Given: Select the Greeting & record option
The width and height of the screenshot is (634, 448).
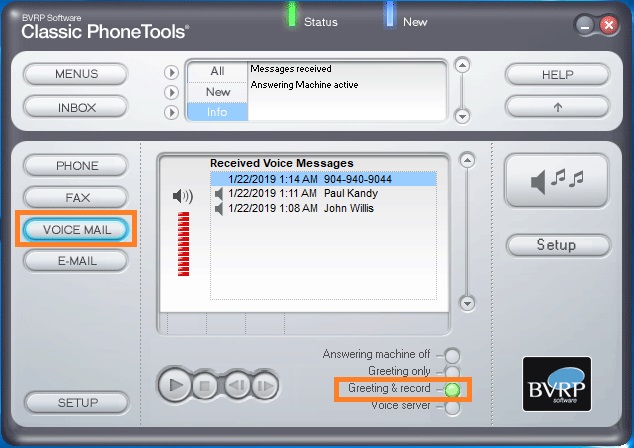Looking at the screenshot, I should point(452,390).
